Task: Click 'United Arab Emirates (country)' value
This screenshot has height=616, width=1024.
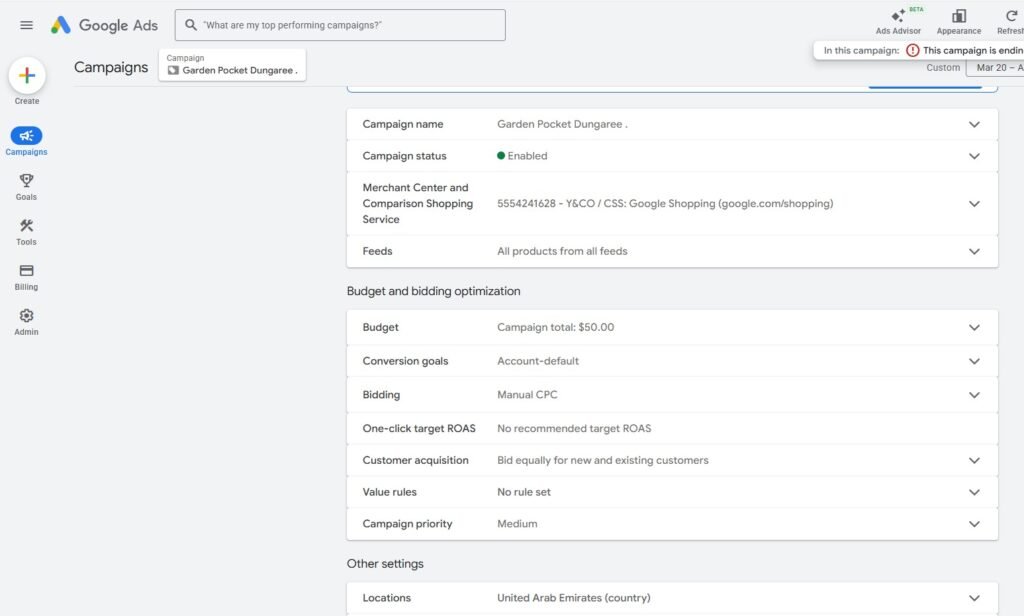Action: click(573, 598)
